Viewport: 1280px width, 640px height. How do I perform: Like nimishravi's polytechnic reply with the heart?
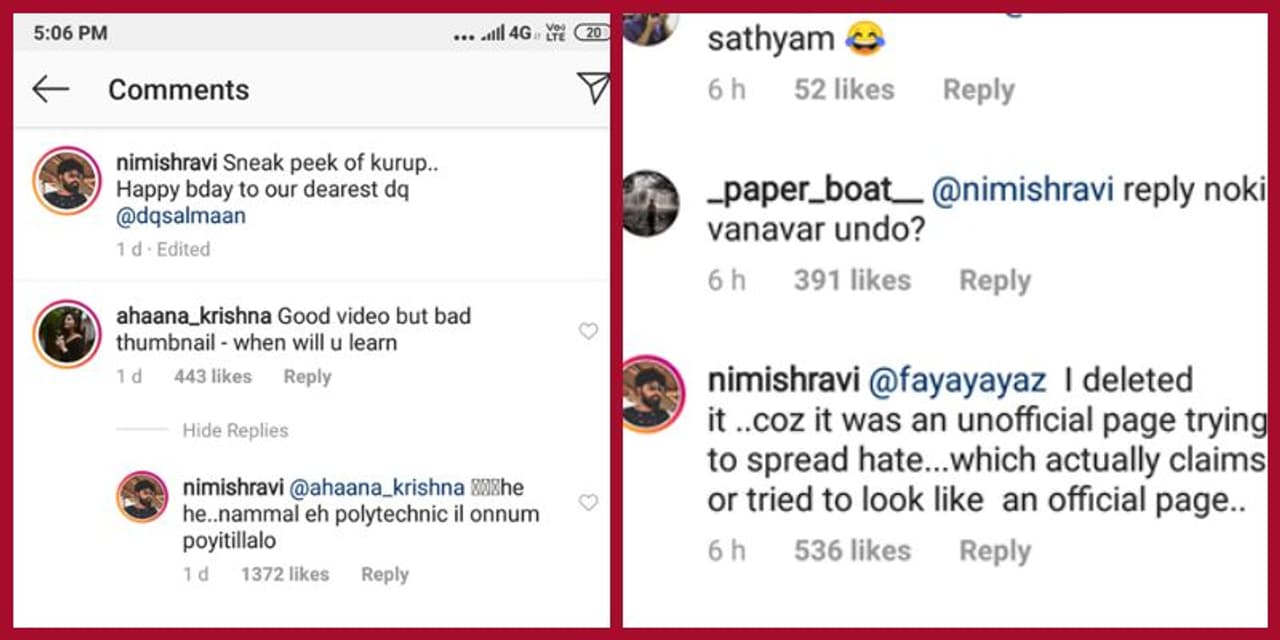click(x=588, y=502)
